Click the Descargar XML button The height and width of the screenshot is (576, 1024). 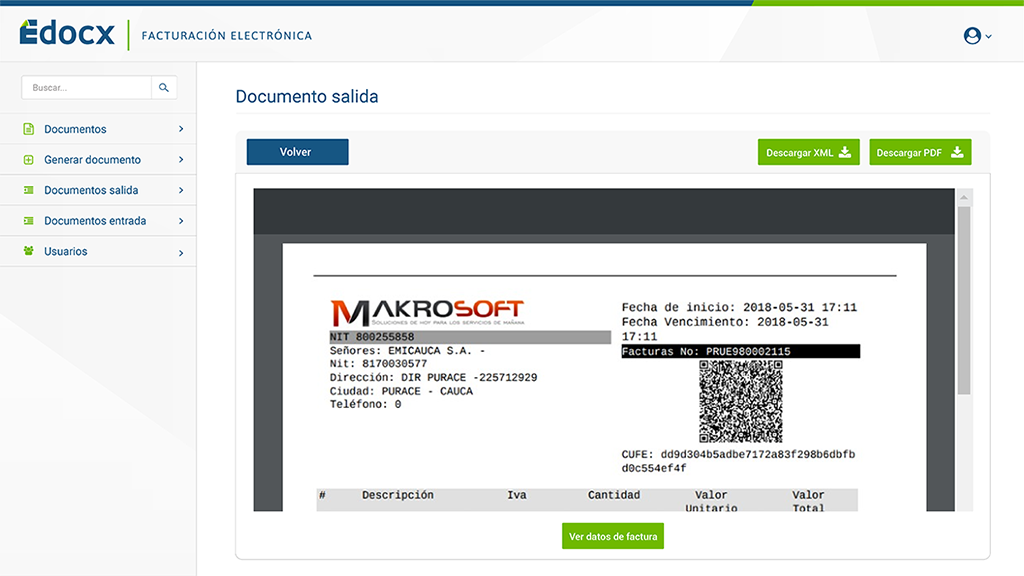tap(808, 152)
